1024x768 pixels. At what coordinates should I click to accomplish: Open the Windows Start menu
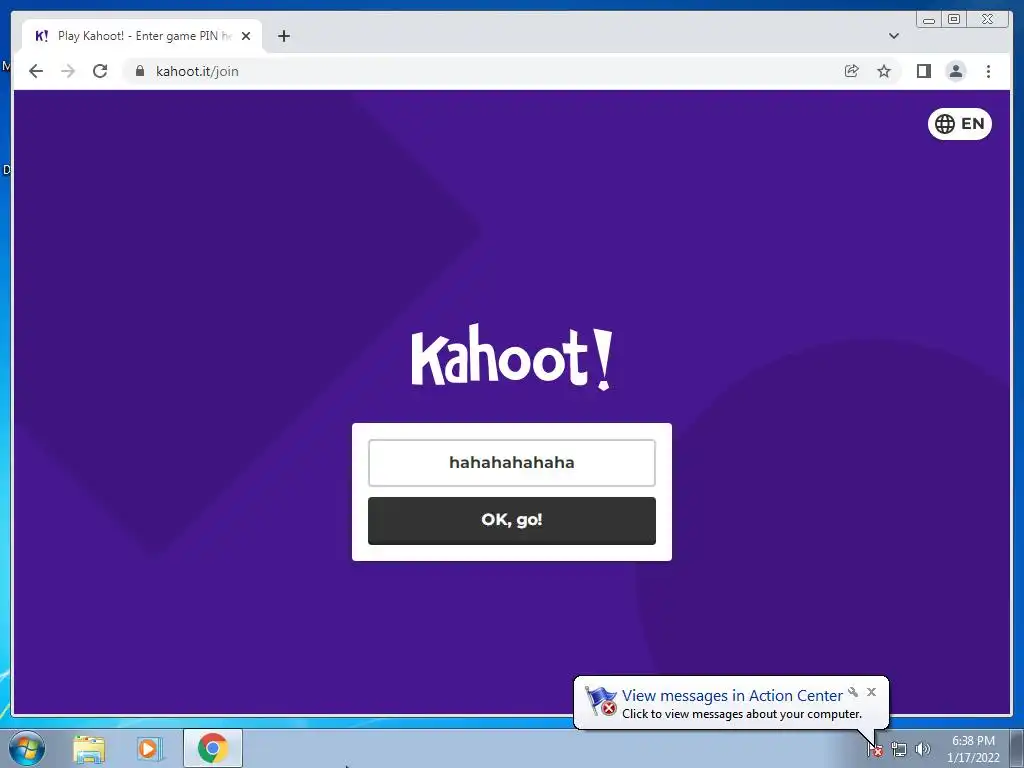(x=27, y=748)
